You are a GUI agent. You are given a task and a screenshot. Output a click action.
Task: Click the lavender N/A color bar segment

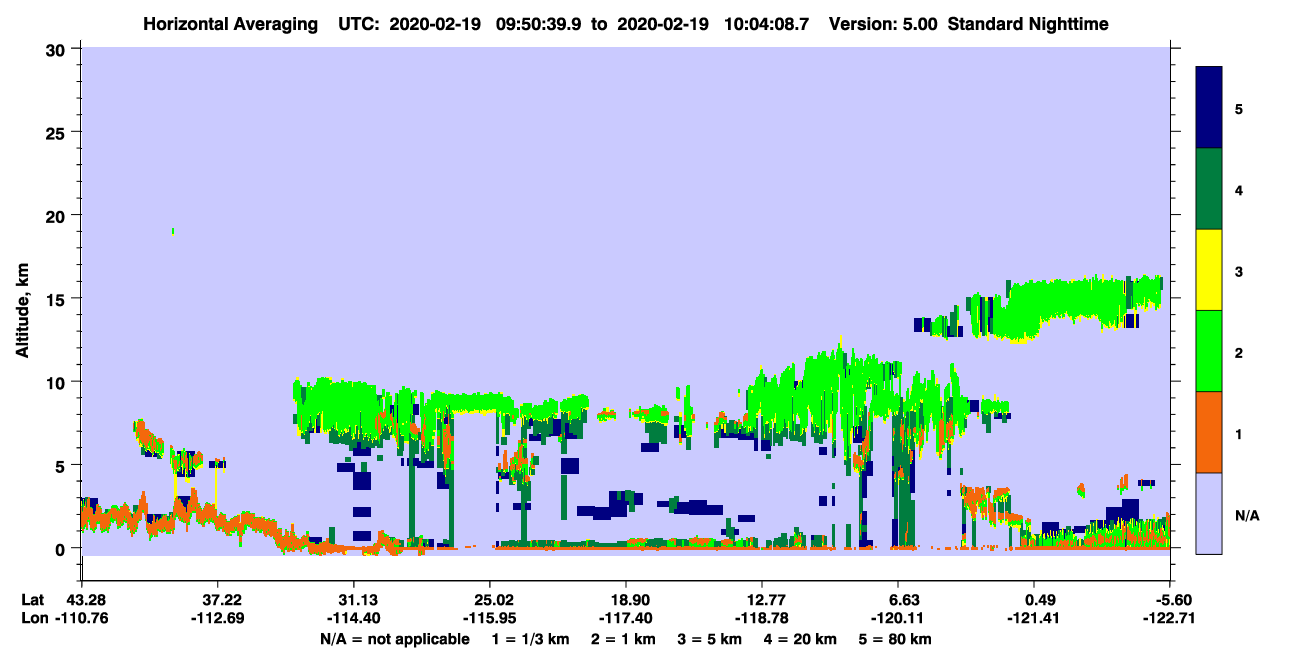click(1209, 513)
